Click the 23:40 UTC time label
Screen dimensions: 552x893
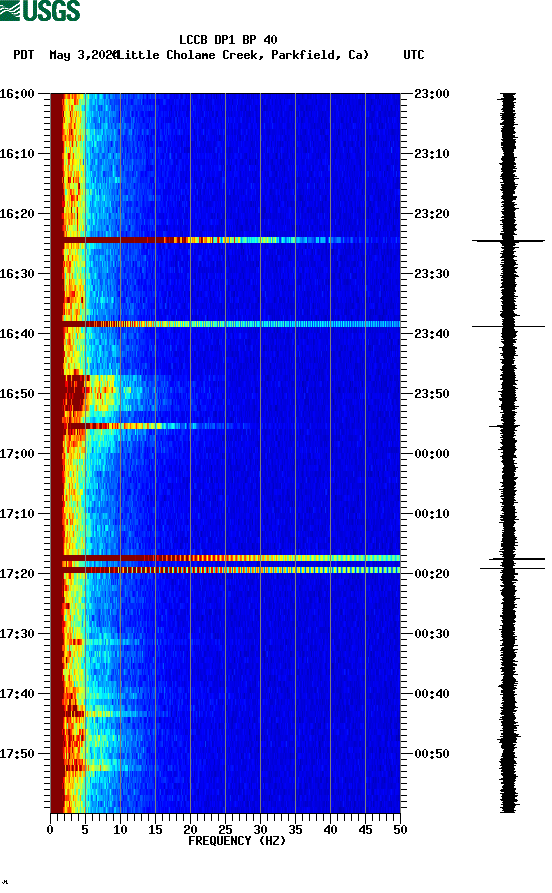pos(432,334)
